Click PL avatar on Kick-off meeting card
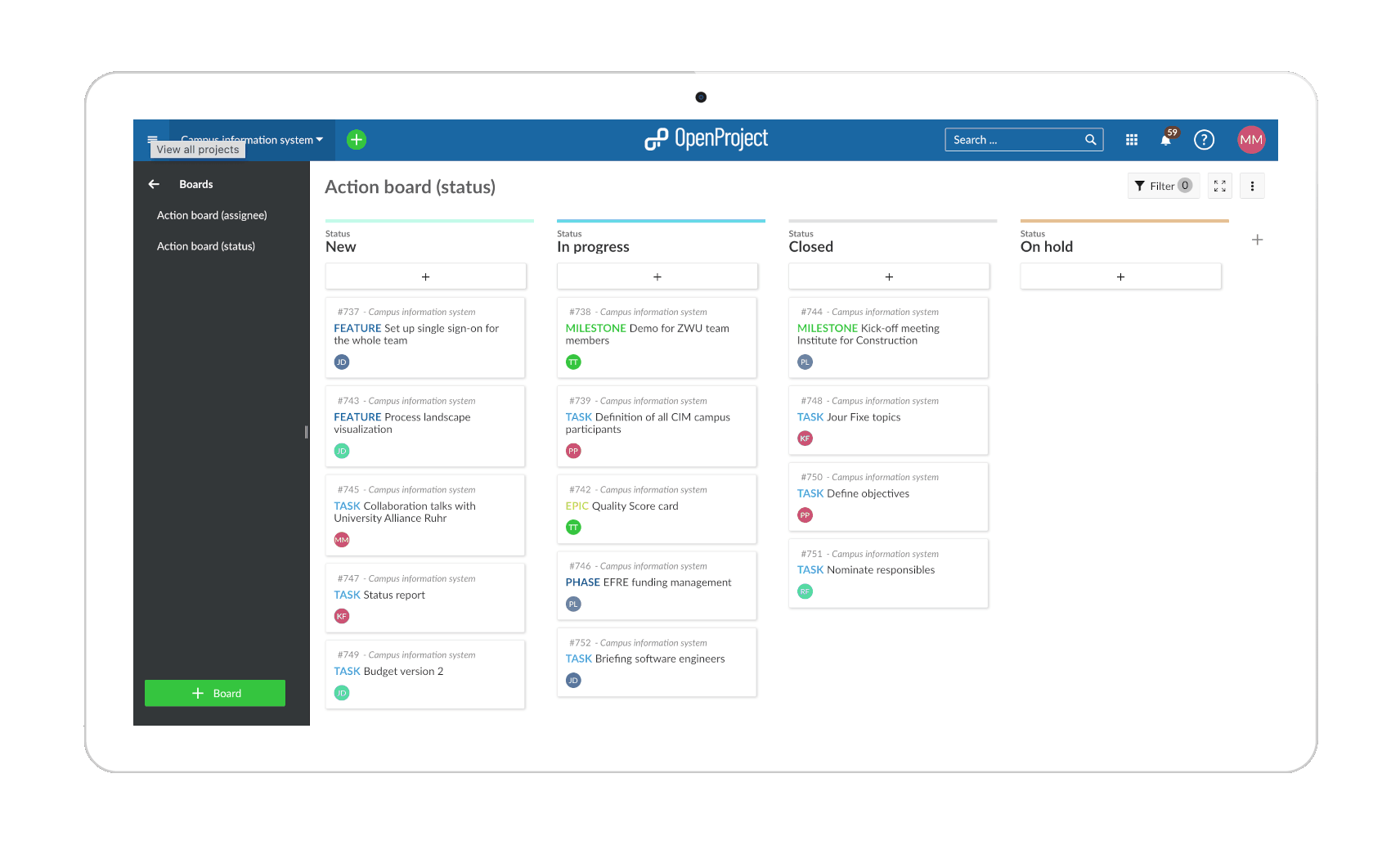Viewport: 1400px width, 868px height. (x=805, y=362)
